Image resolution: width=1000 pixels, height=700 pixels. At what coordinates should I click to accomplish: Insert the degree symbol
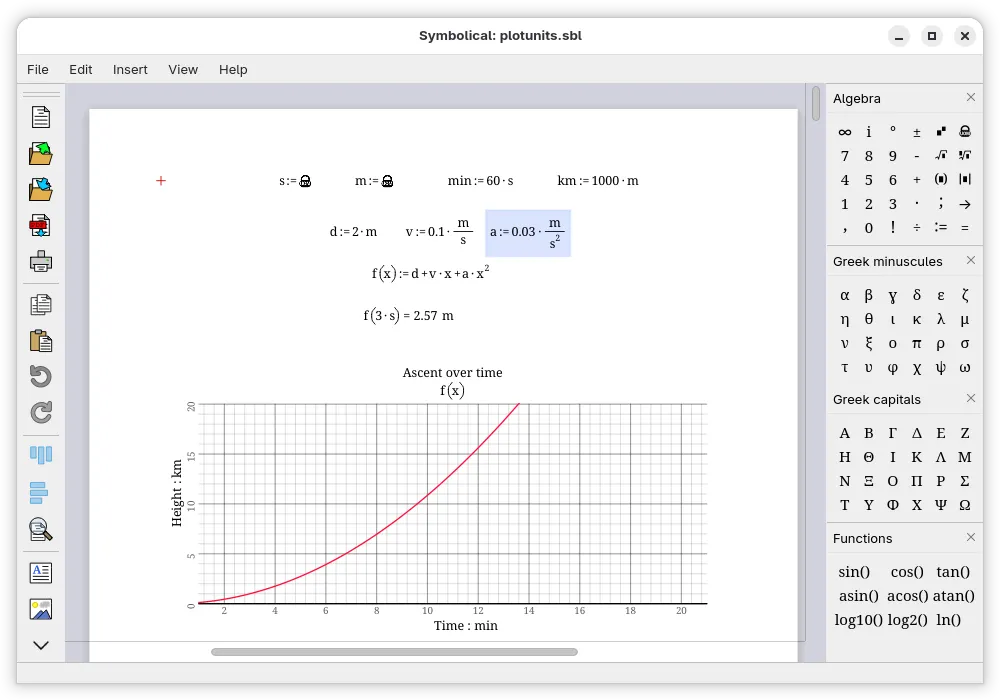(893, 129)
